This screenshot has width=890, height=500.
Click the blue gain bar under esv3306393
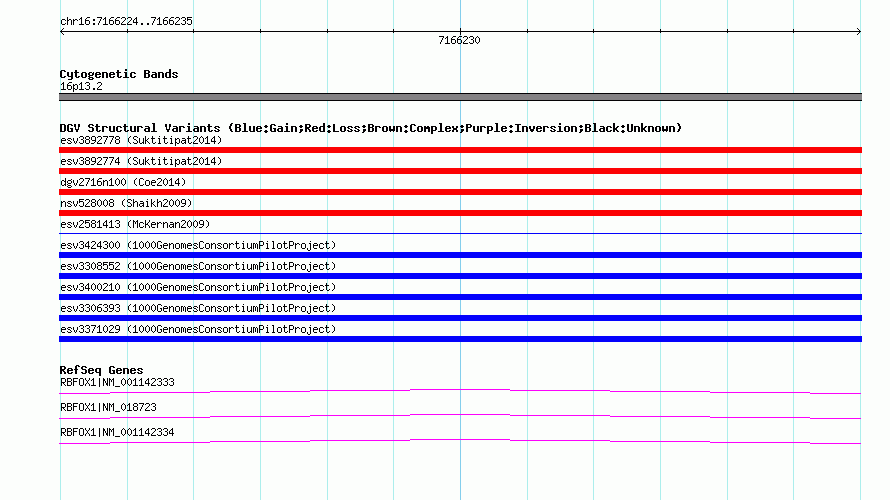pyautogui.click(x=460, y=318)
